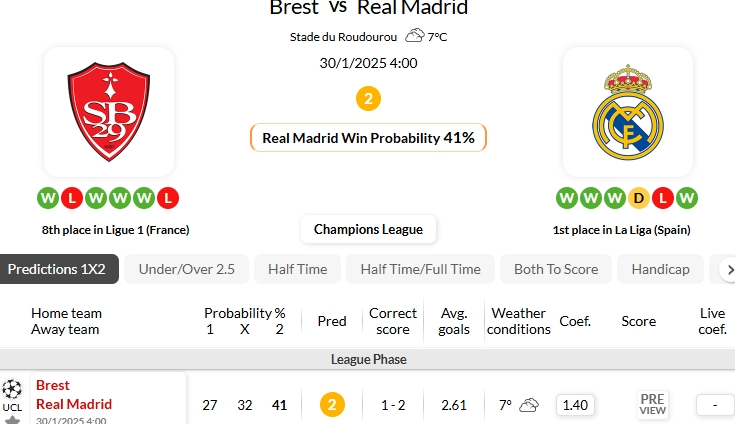735x424 pixels.
Task: Open the Brest team link in the table
Action: (x=53, y=385)
